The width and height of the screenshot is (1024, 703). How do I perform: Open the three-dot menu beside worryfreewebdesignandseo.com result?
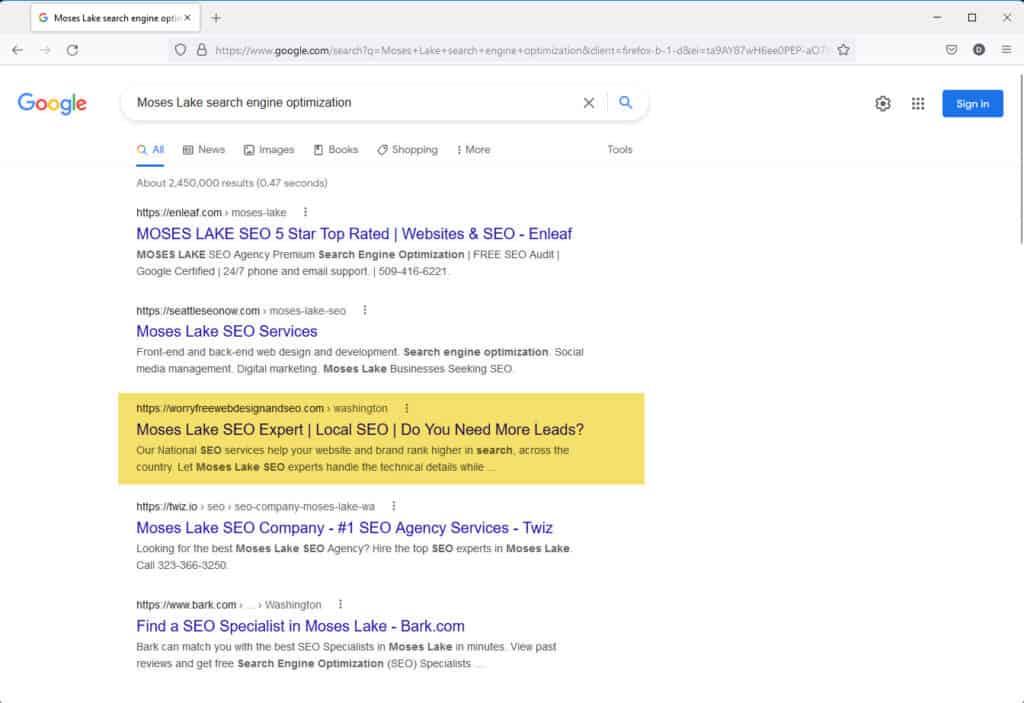pyautogui.click(x=406, y=408)
